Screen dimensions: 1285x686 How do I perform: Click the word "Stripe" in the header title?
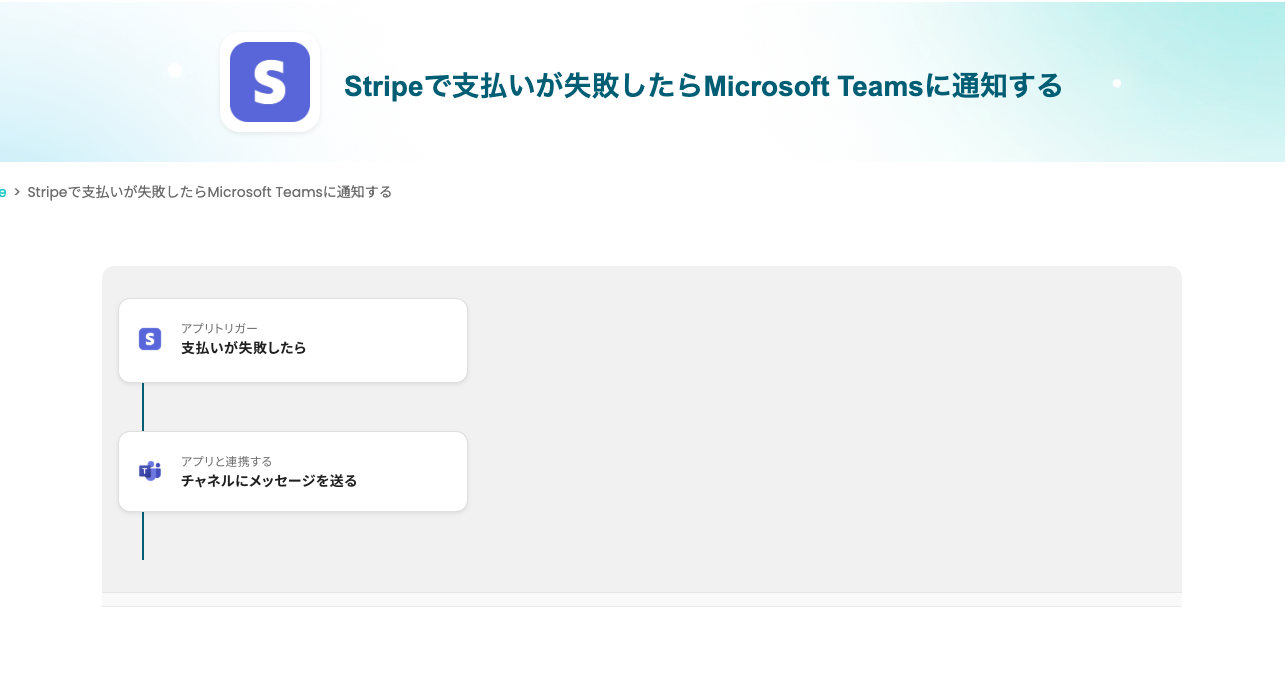click(384, 87)
